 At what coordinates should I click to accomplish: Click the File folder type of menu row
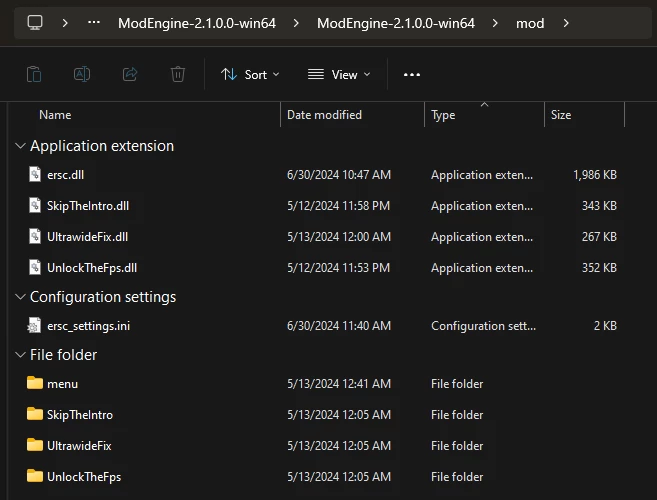[x=457, y=384]
